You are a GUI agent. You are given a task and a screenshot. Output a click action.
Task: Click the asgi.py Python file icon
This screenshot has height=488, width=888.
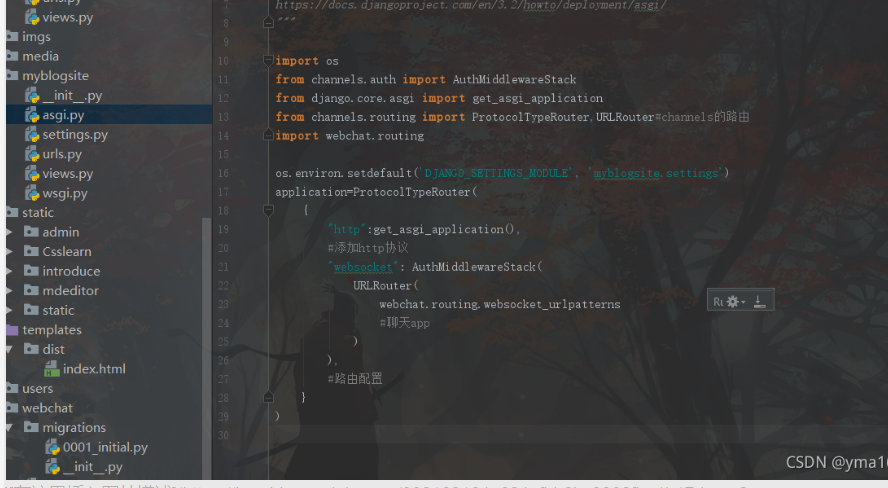point(32,115)
